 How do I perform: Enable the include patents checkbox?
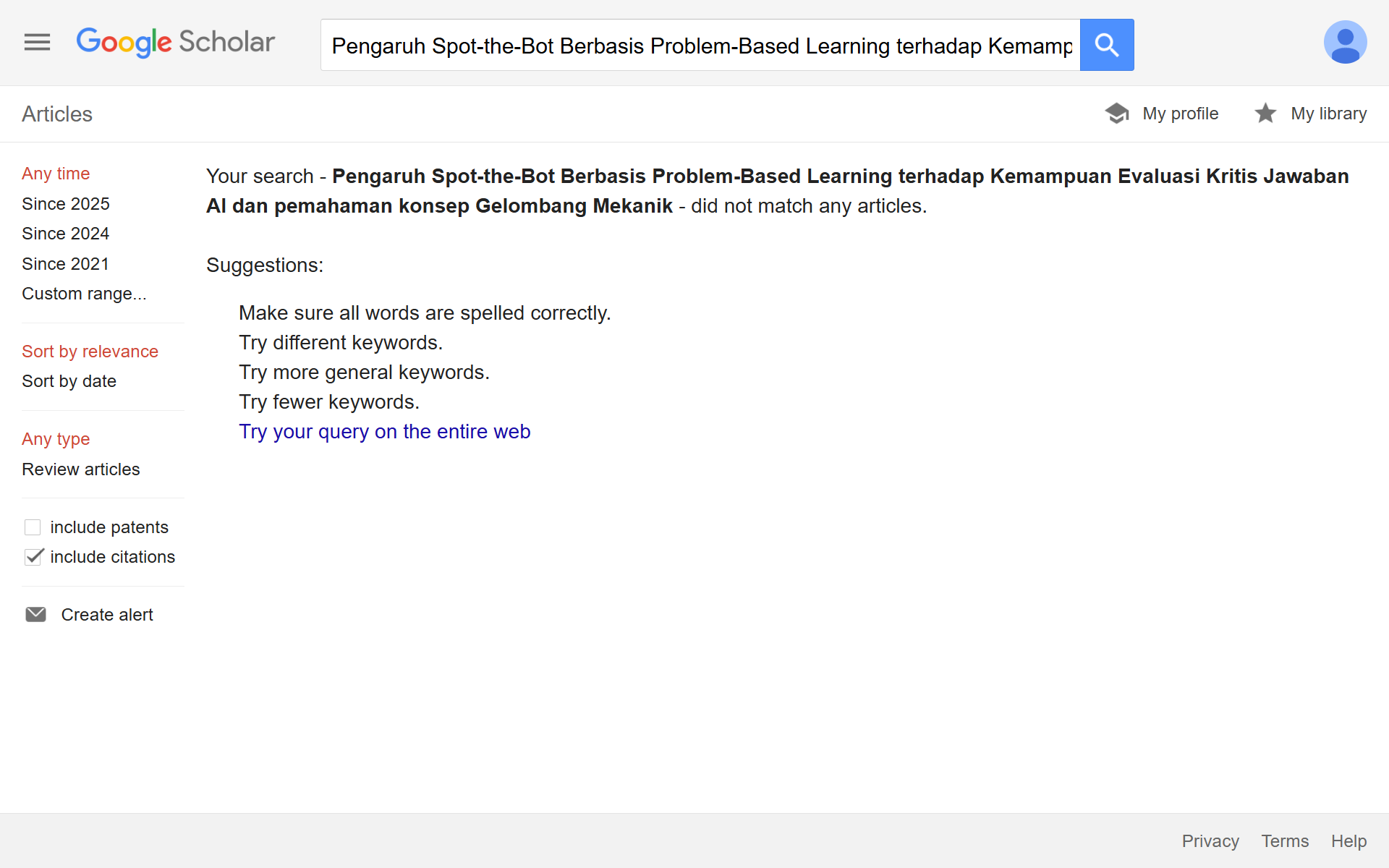coord(33,527)
